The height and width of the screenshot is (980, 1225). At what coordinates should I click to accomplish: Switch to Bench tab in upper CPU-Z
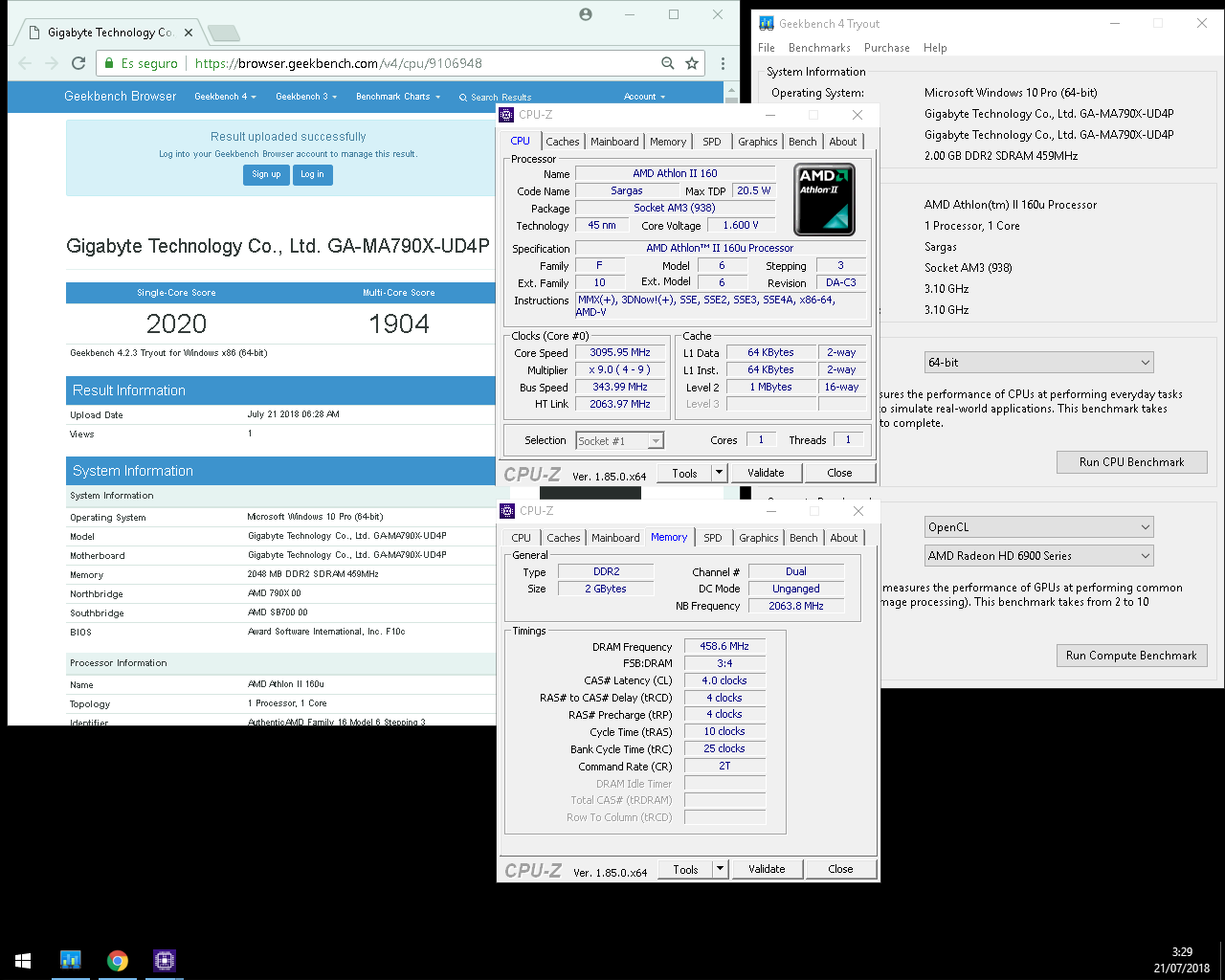click(803, 142)
